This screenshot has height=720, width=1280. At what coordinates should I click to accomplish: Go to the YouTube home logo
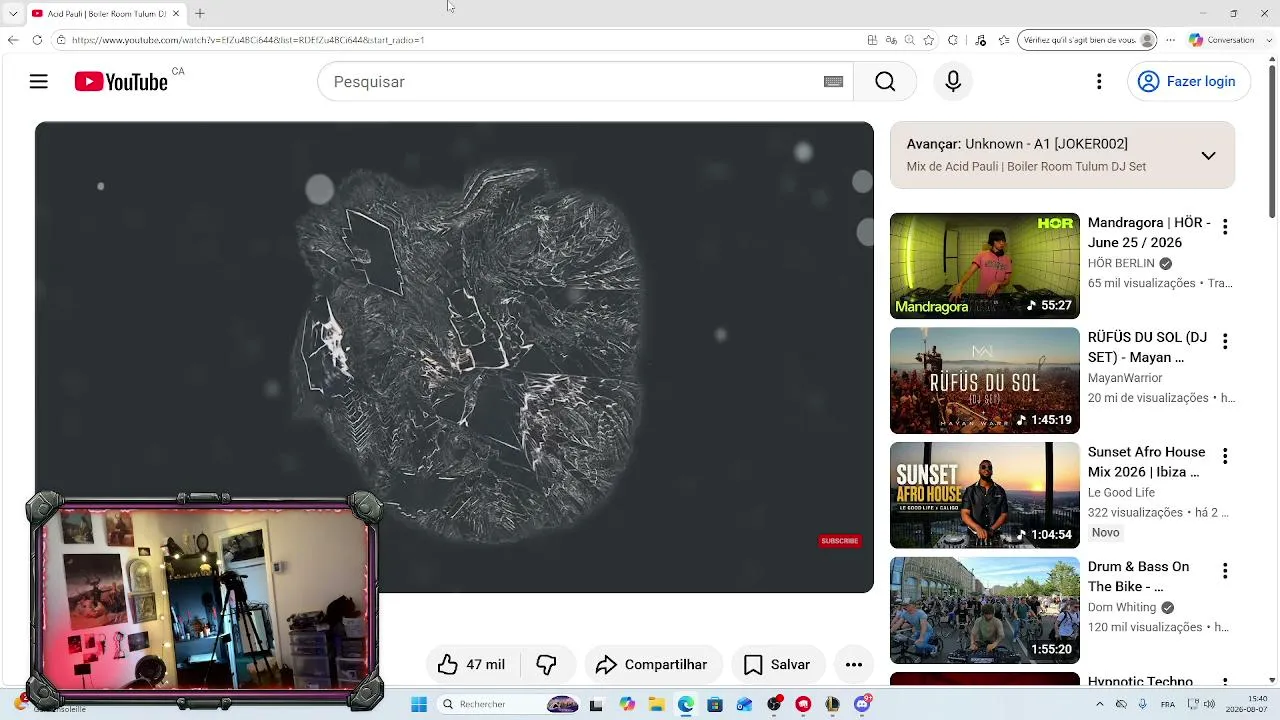click(121, 82)
